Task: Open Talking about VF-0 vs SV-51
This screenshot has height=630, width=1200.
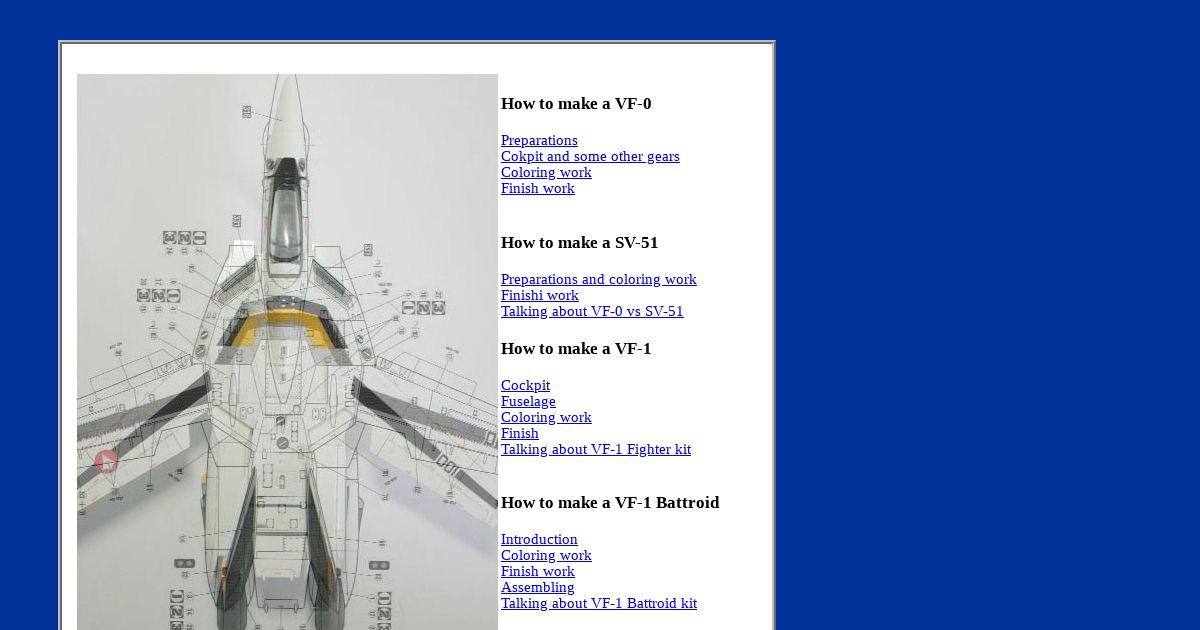Action: [x=592, y=311]
